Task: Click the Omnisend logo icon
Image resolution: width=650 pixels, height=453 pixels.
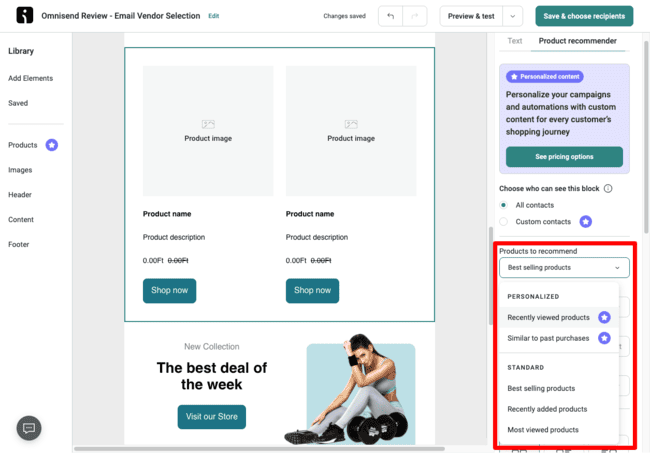Action: (24, 16)
